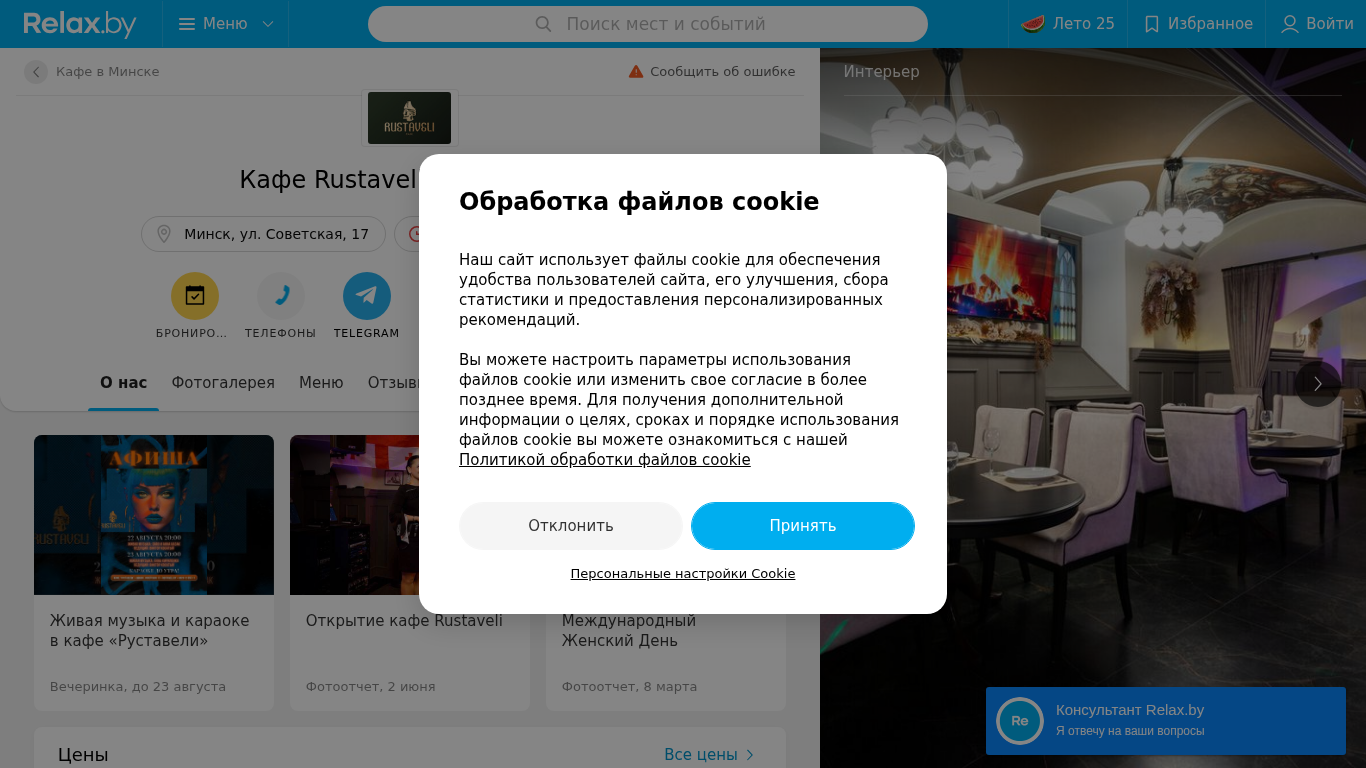
Task: Accept cookies with the Принять button
Action: [x=803, y=526]
